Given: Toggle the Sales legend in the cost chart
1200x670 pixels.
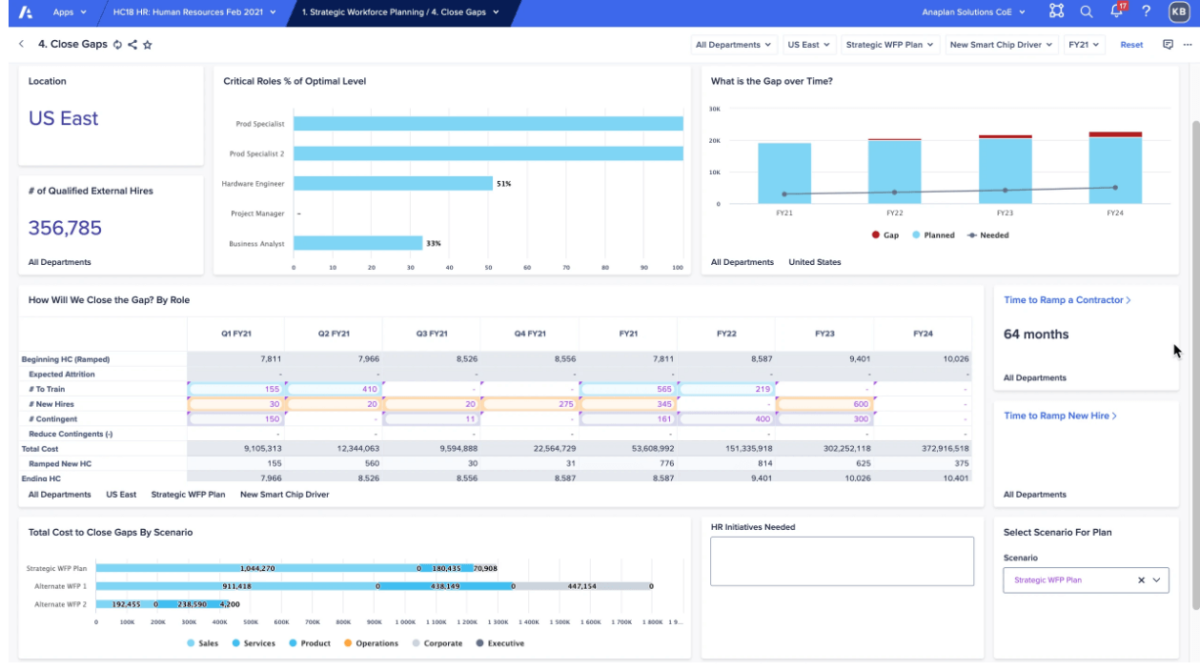Looking at the screenshot, I should click(x=203, y=643).
